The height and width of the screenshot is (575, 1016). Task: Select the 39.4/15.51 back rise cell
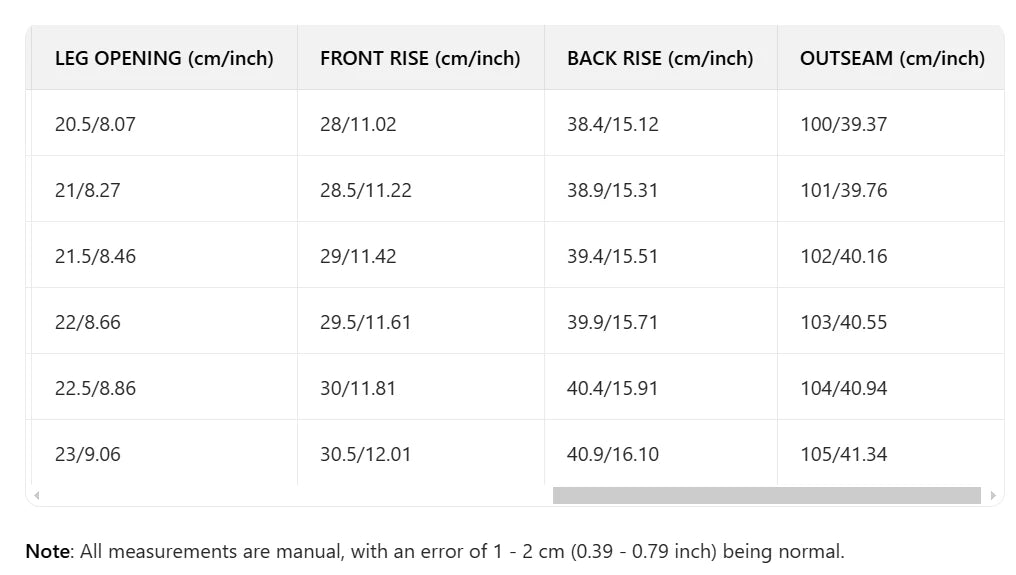click(x=612, y=257)
